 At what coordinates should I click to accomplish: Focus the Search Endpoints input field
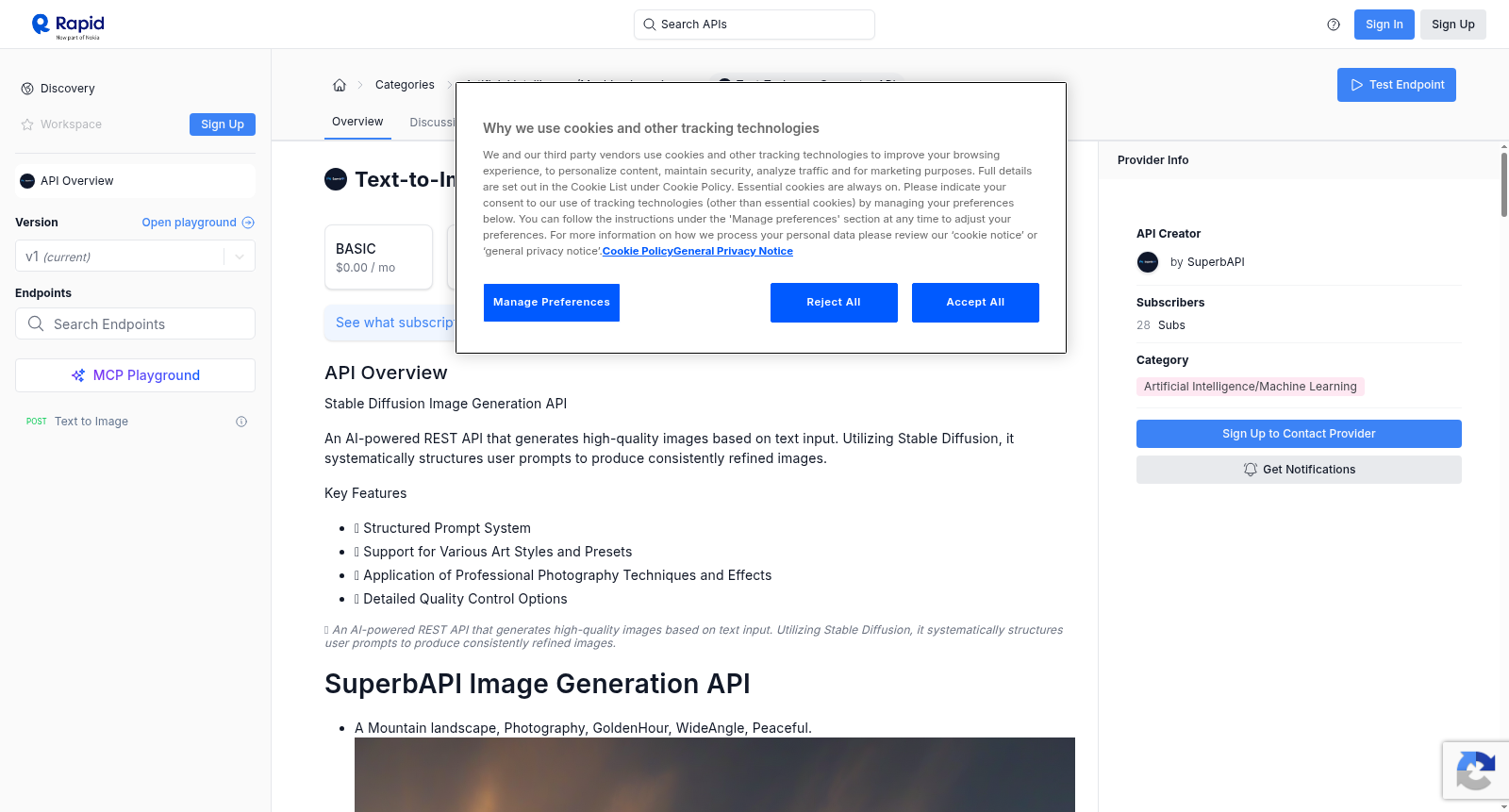(135, 323)
